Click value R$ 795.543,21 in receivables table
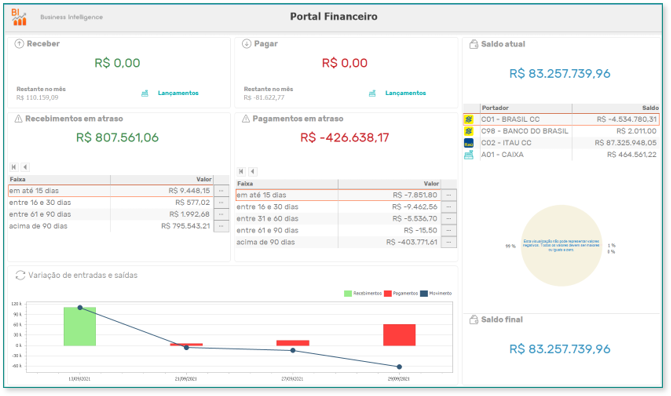 185,226
